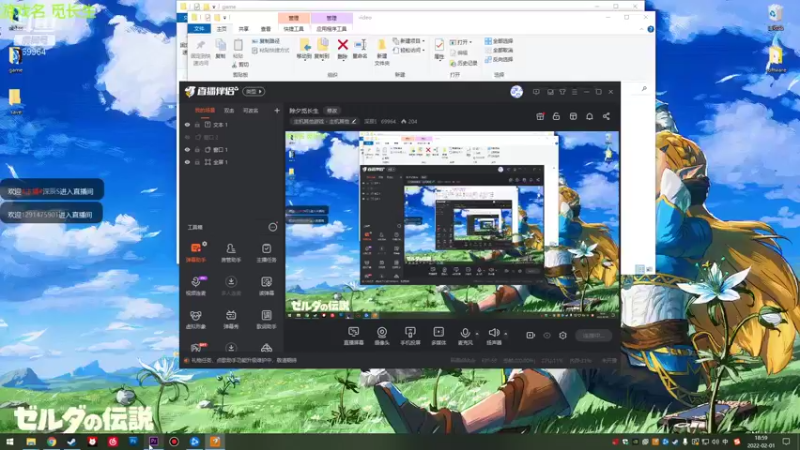Open the 主页 tab in Explorer ribbon

(x=221, y=29)
